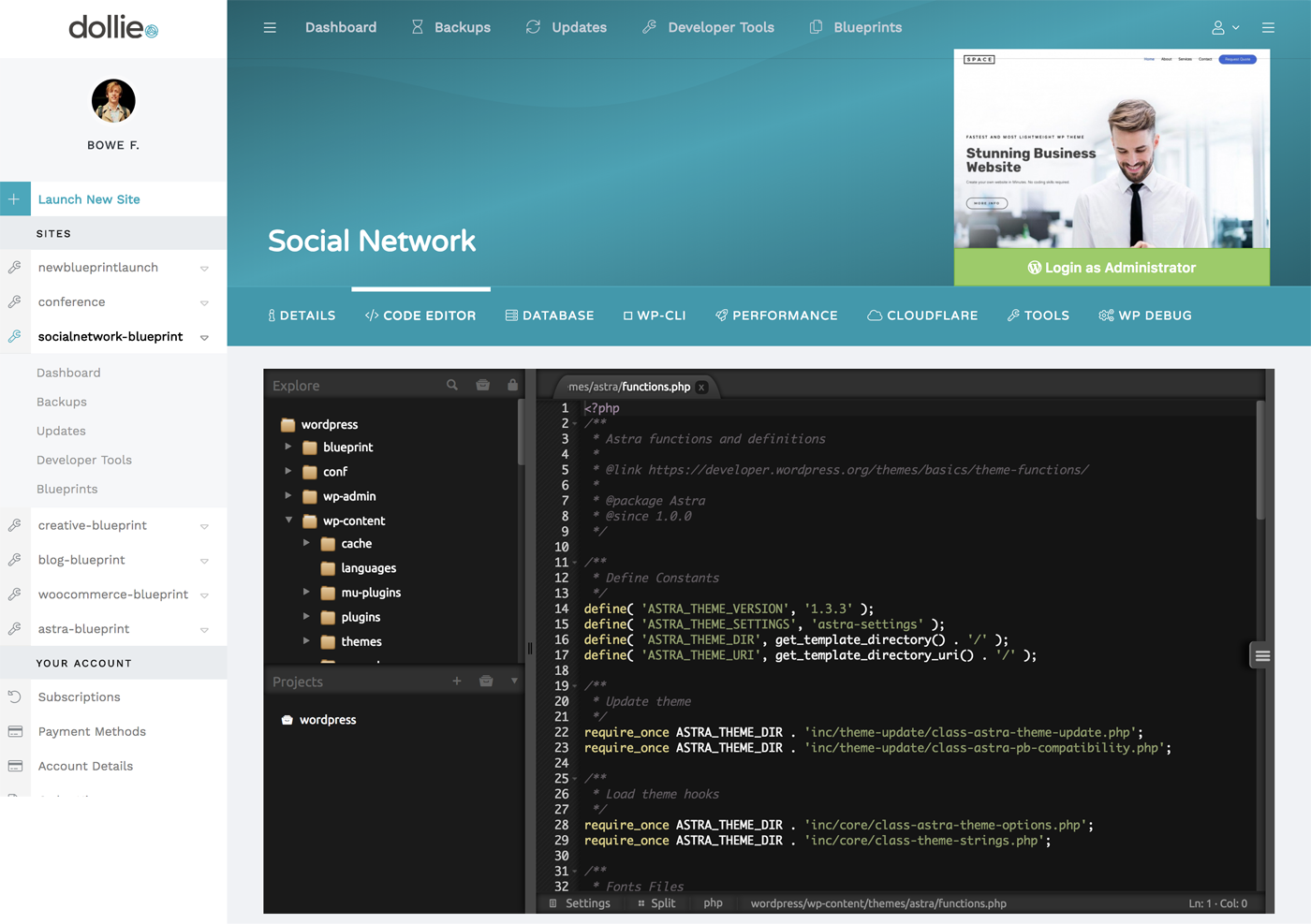Click the Launch New Site link

89,199
